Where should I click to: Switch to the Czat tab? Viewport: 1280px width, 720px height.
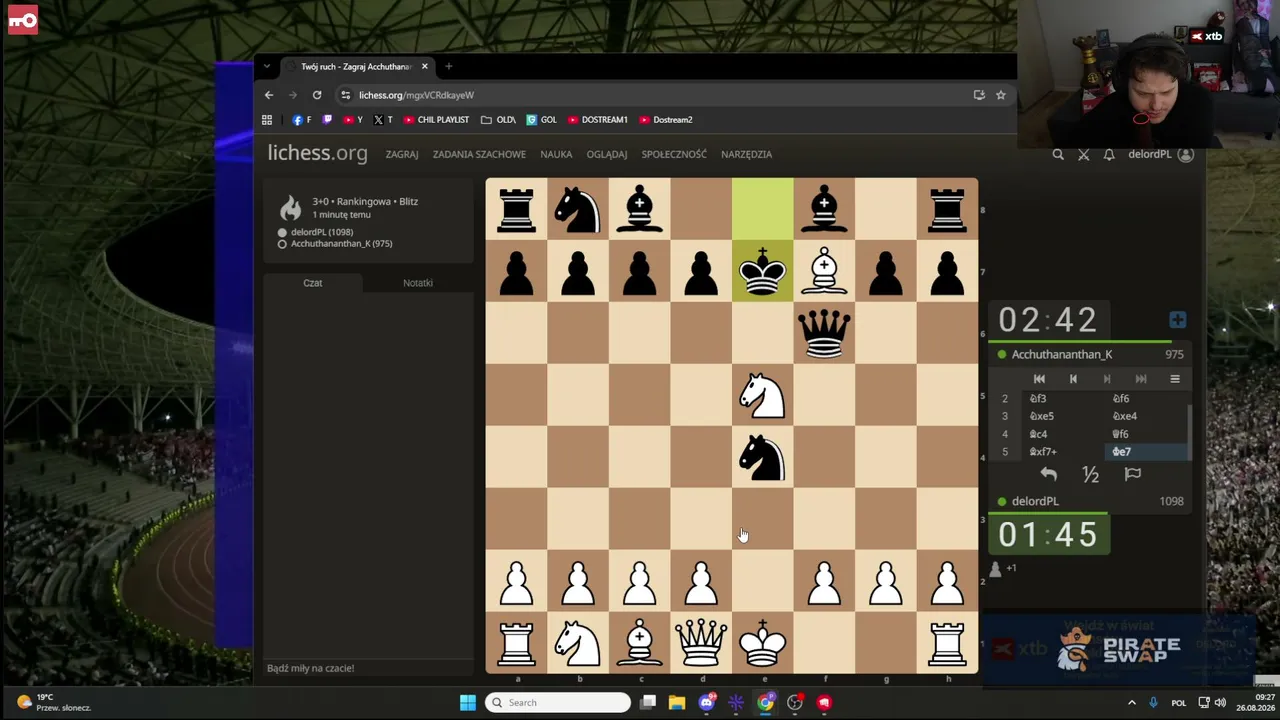313,283
